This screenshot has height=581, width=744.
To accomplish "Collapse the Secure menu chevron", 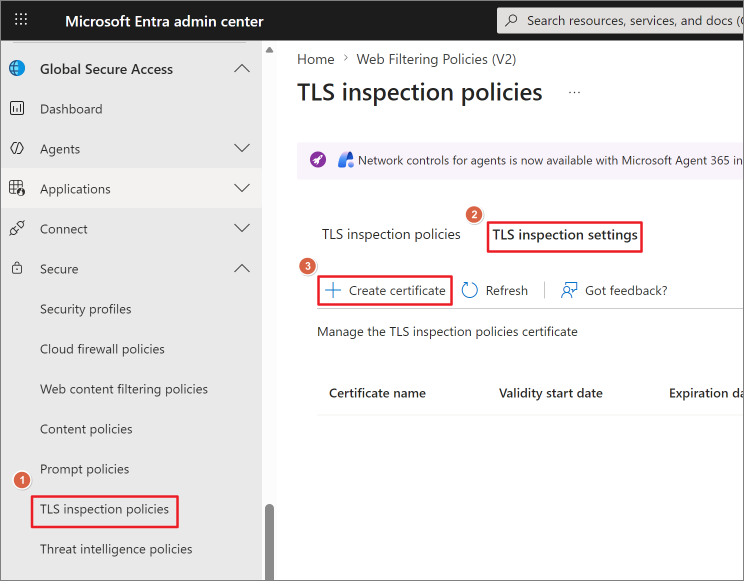I will click(242, 268).
